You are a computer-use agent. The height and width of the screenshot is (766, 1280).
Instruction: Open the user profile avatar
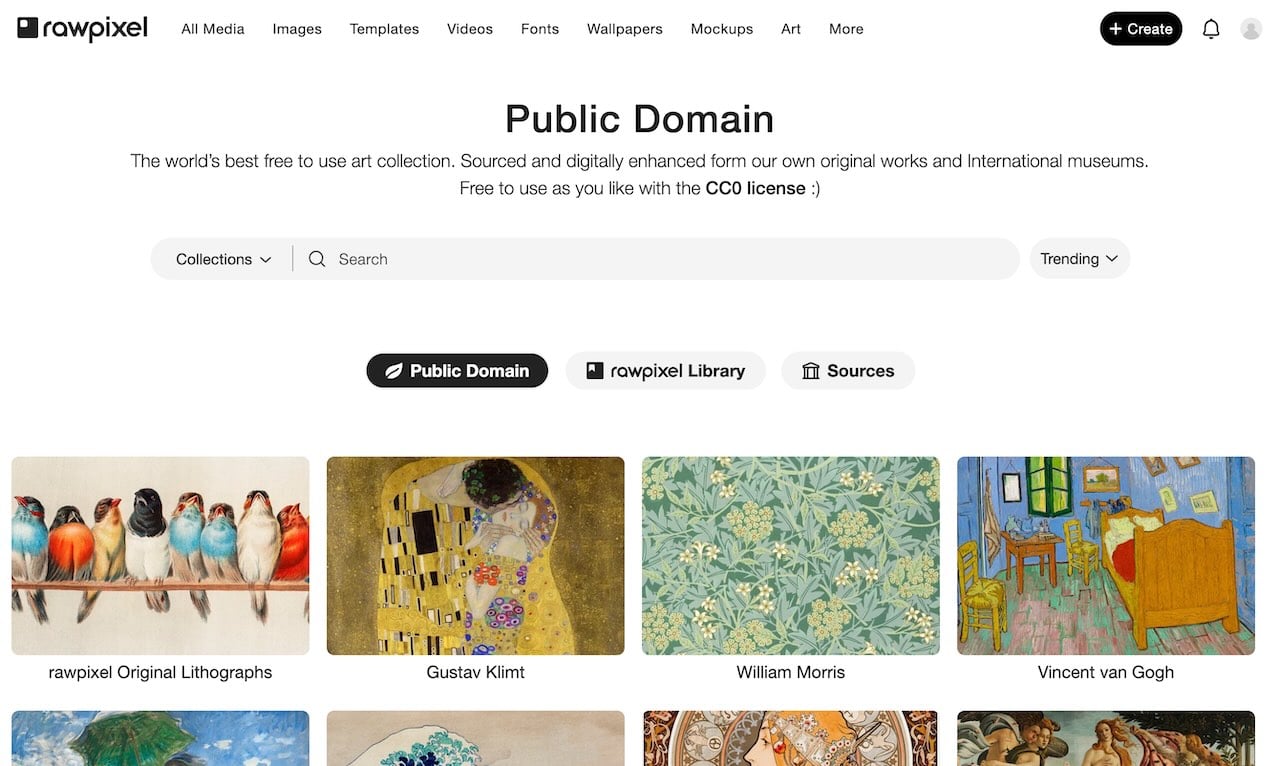pyautogui.click(x=1251, y=29)
